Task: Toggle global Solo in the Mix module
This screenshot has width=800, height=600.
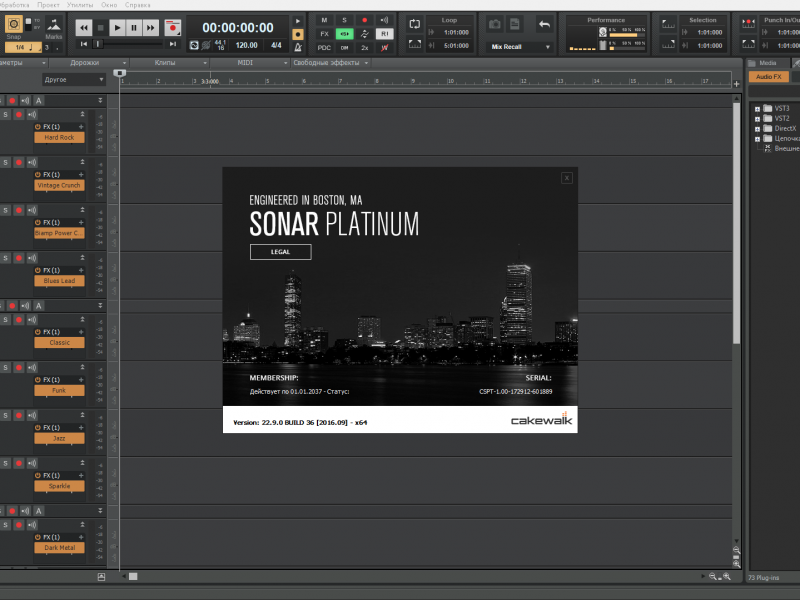Action: 344,20
